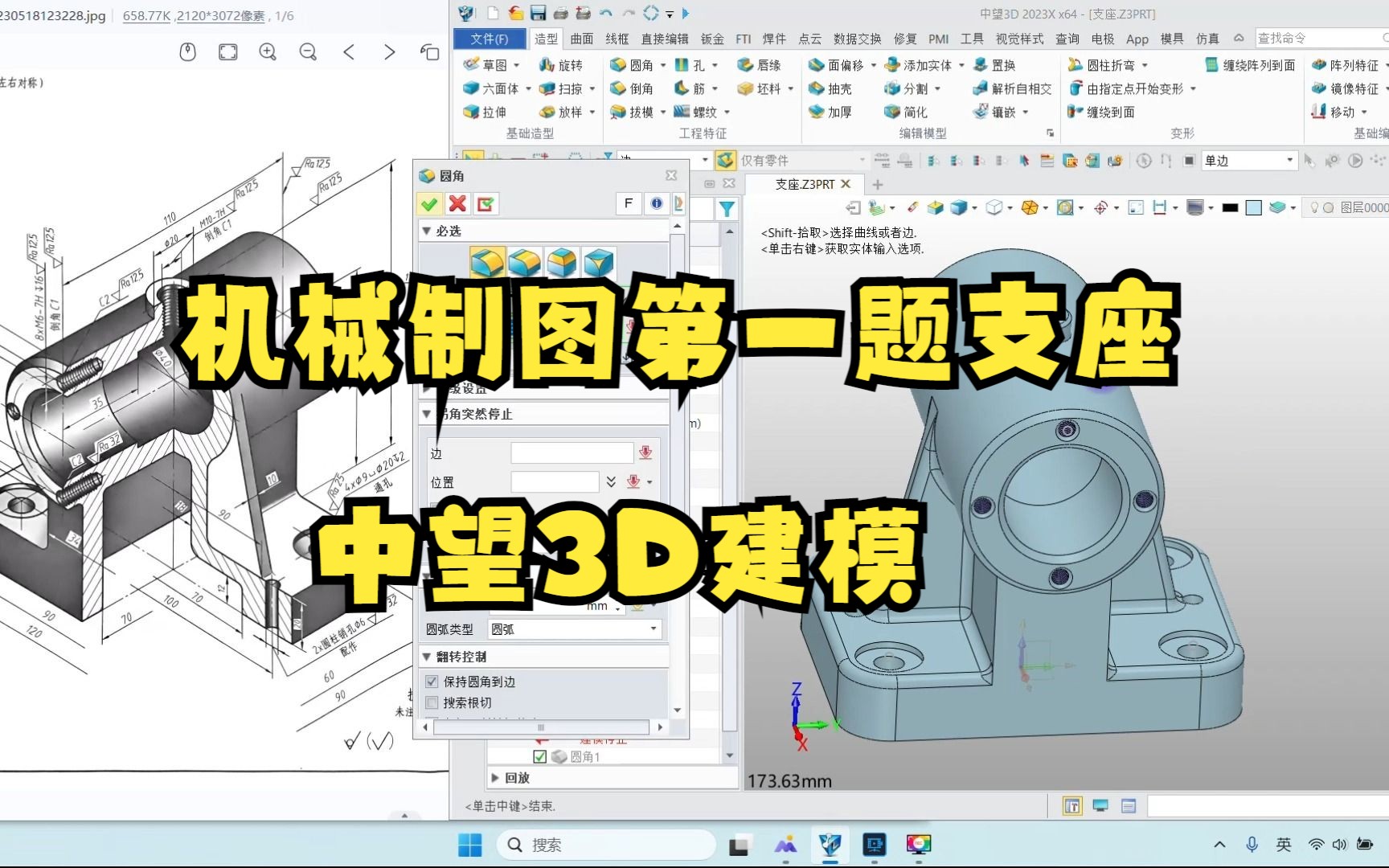Select the 扫掠 sweep tool
1389x868 pixels.
click(561, 88)
